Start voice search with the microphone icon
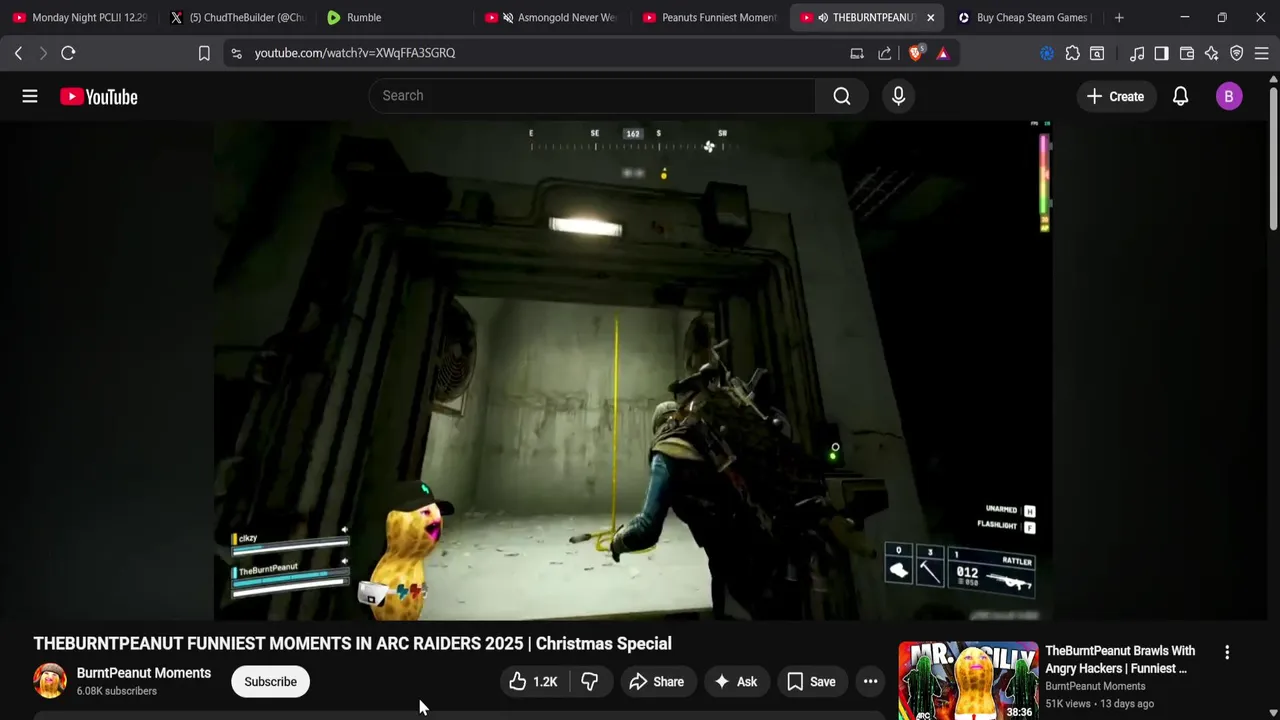The width and height of the screenshot is (1280, 720). [898, 96]
